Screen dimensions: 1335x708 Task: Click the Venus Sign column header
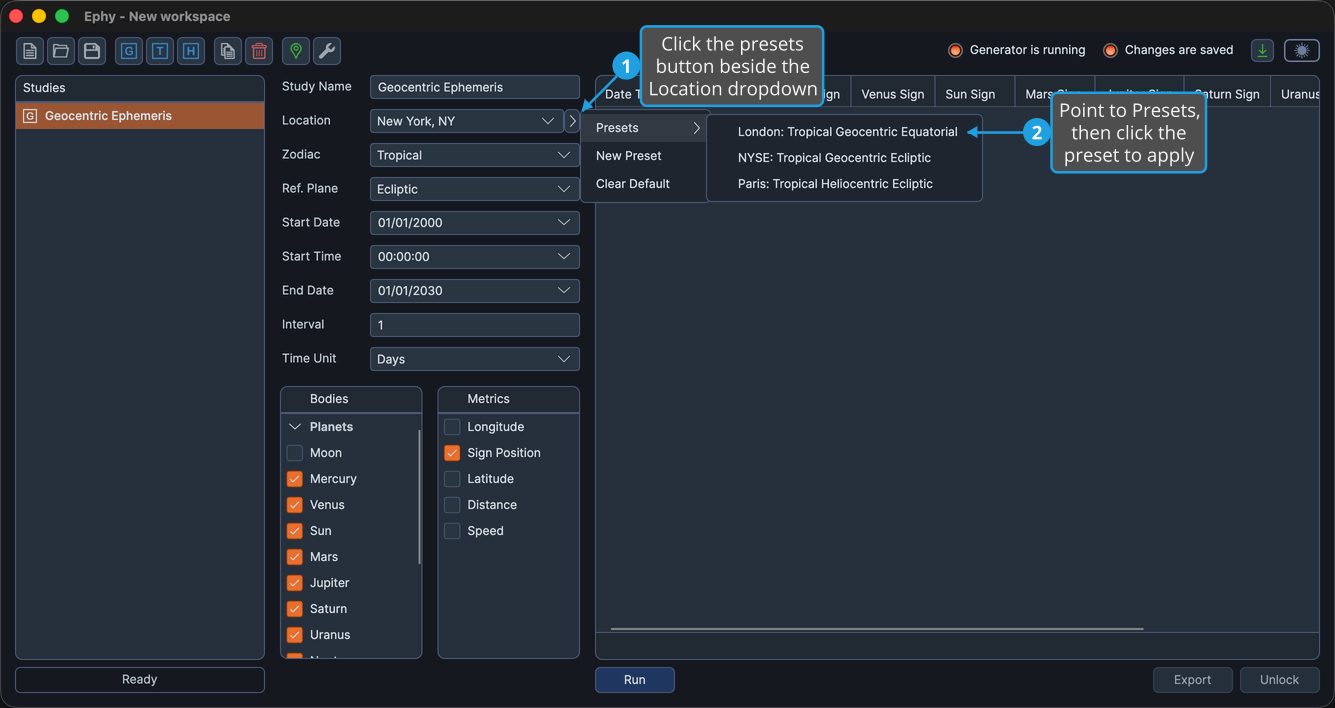893,94
